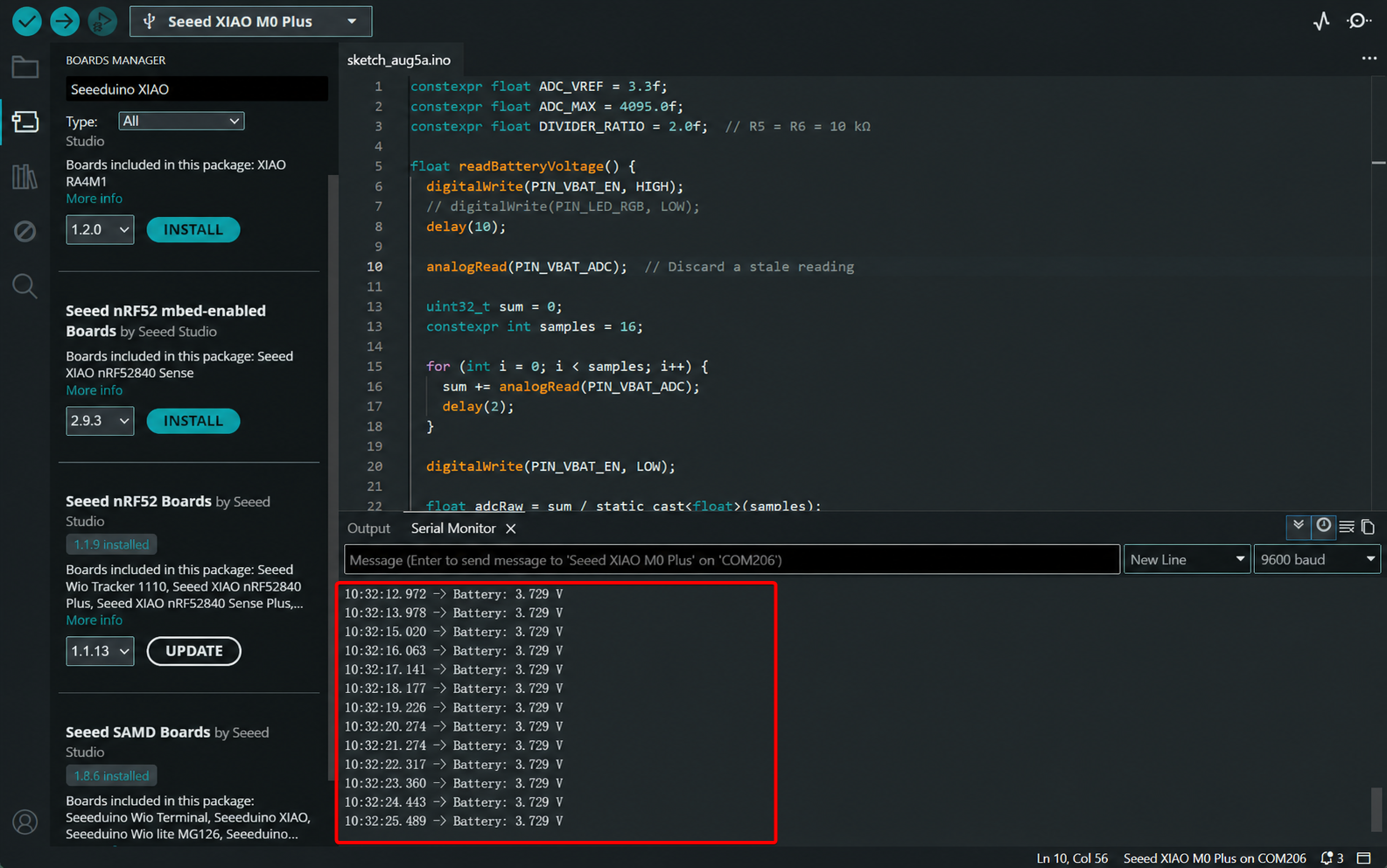The width and height of the screenshot is (1387, 868).
Task: Click line number 20 in the gutter
Action: click(x=375, y=466)
